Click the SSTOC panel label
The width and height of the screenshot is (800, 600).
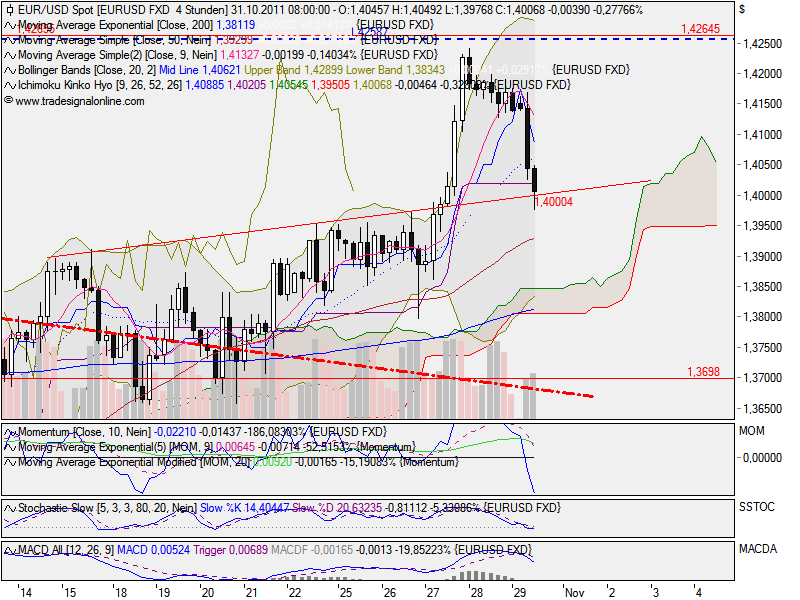pyautogui.click(x=757, y=507)
